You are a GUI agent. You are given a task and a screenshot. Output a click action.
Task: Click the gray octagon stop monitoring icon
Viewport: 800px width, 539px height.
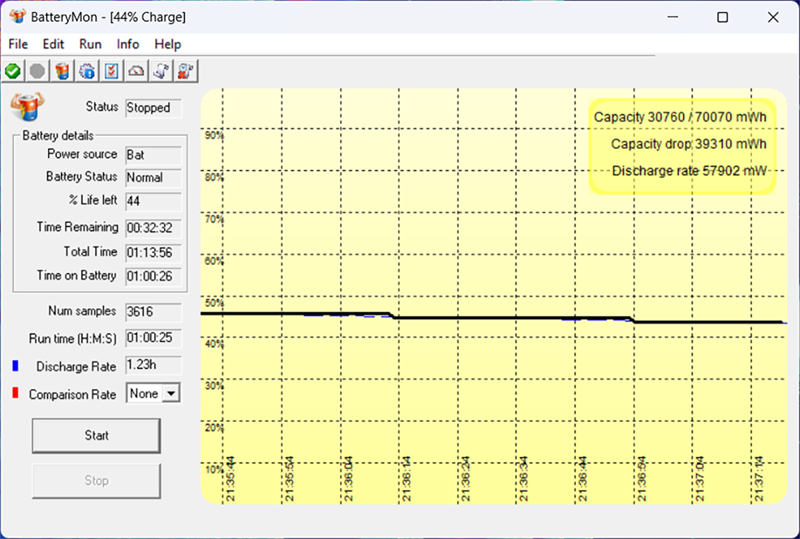[37, 71]
